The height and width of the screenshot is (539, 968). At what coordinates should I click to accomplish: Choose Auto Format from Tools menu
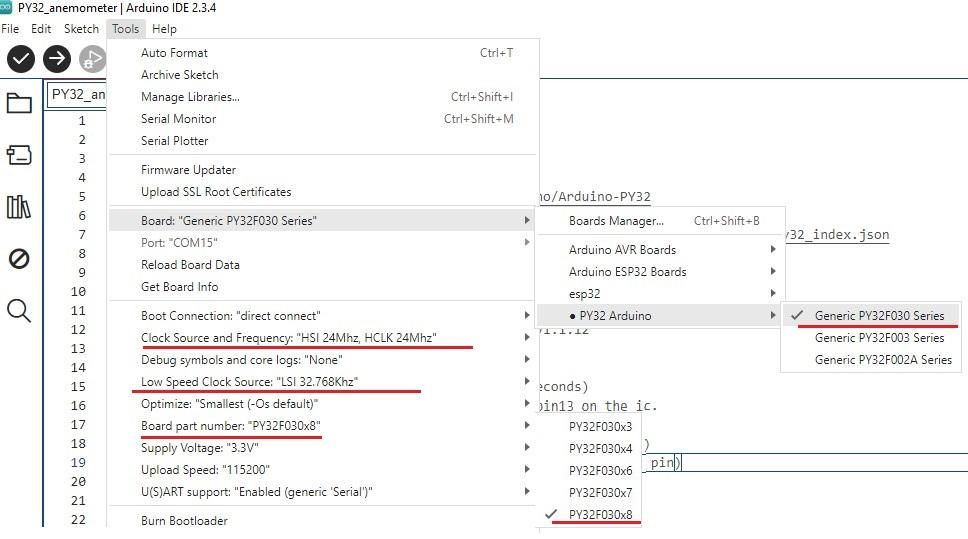click(x=323, y=53)
